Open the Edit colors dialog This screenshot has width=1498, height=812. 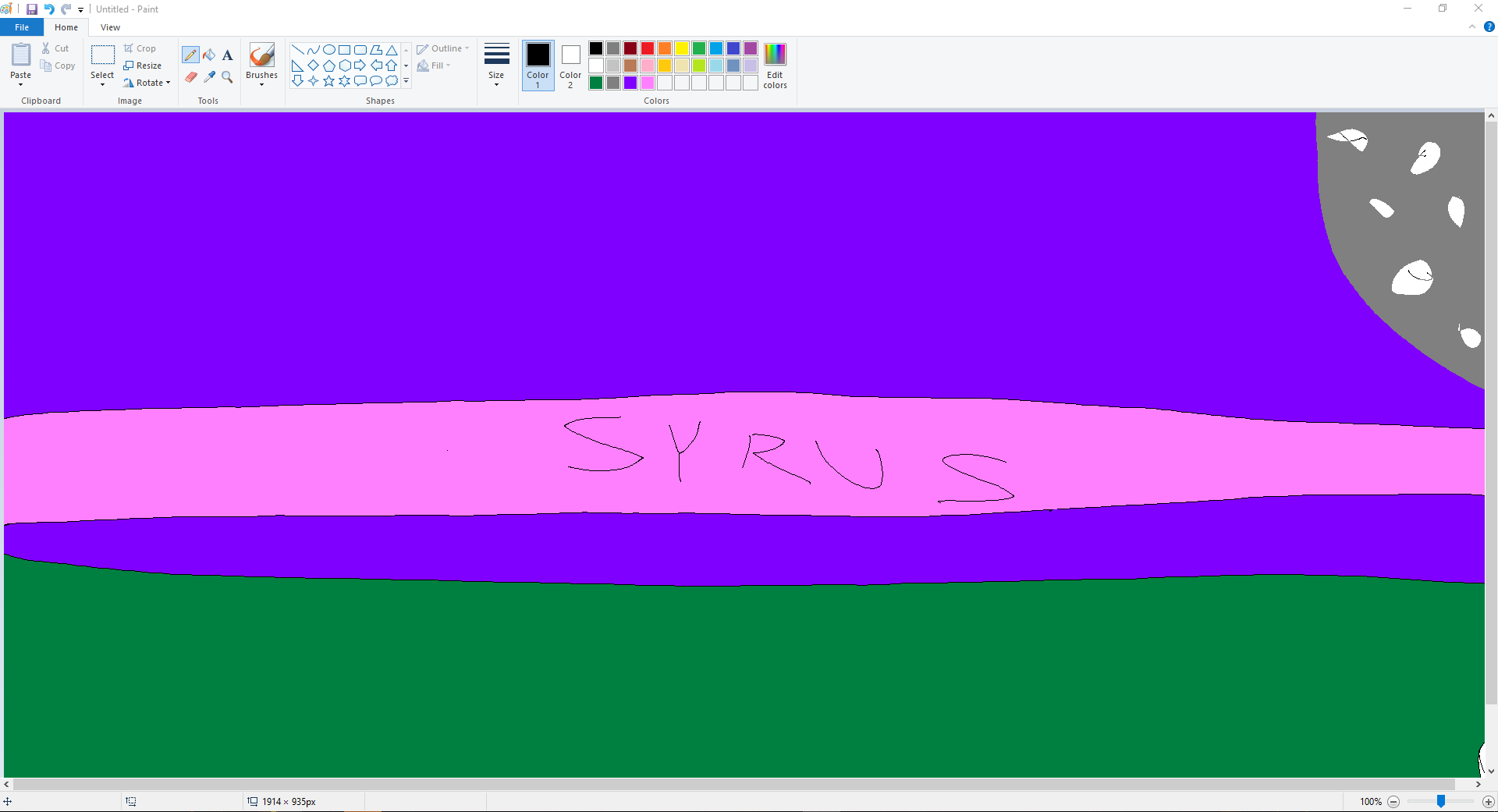775,65
